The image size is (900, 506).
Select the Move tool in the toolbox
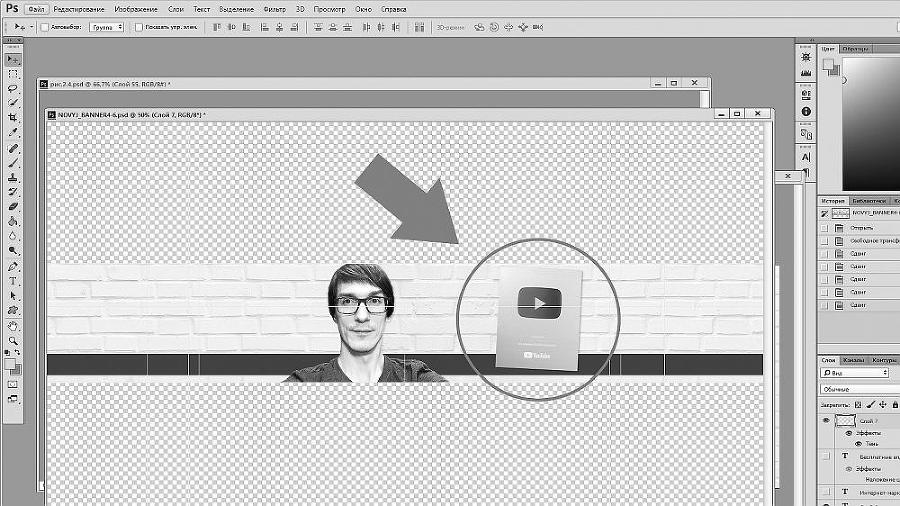coord(13,60)
